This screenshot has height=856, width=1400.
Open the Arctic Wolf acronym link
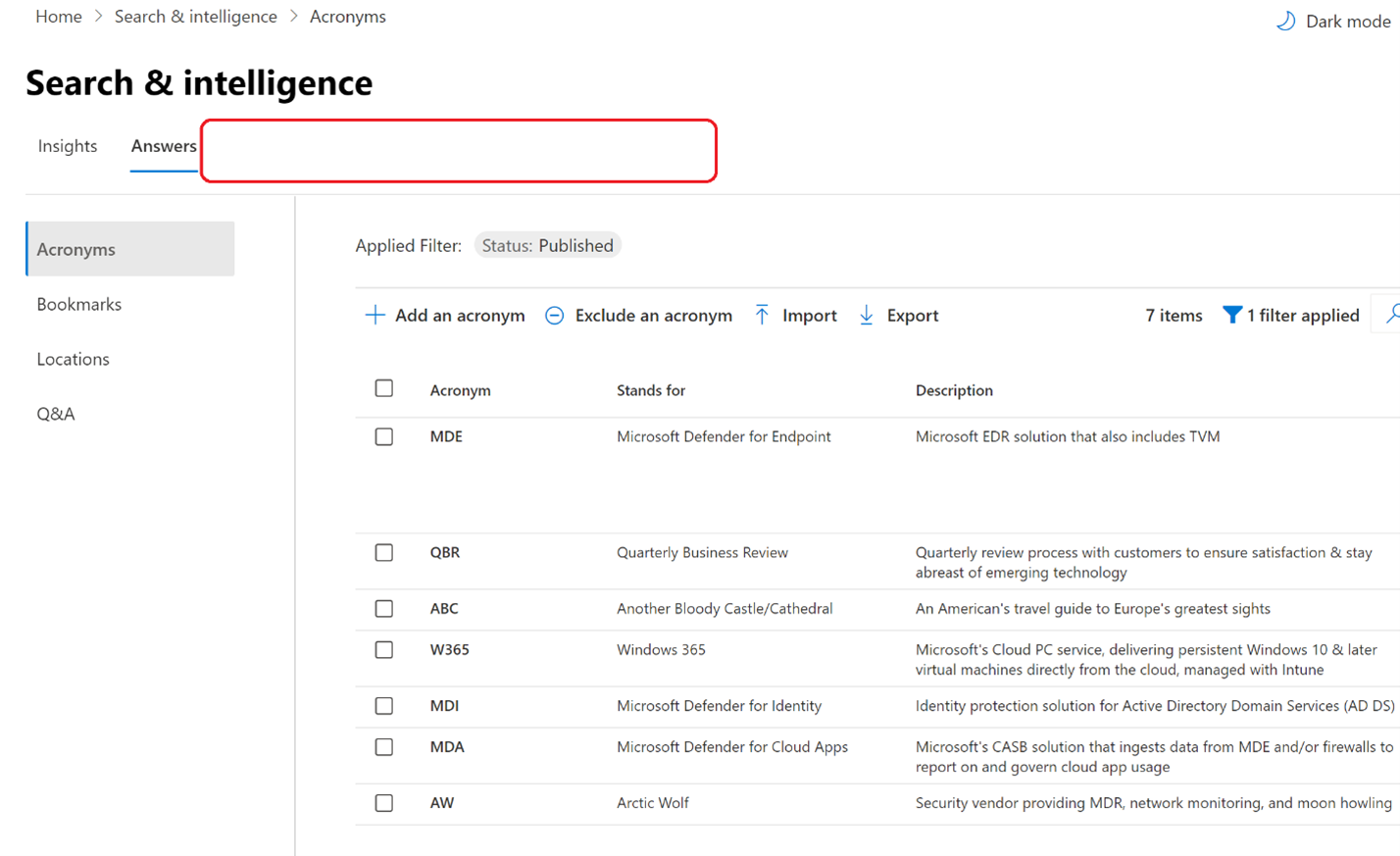tap(652, 802)
